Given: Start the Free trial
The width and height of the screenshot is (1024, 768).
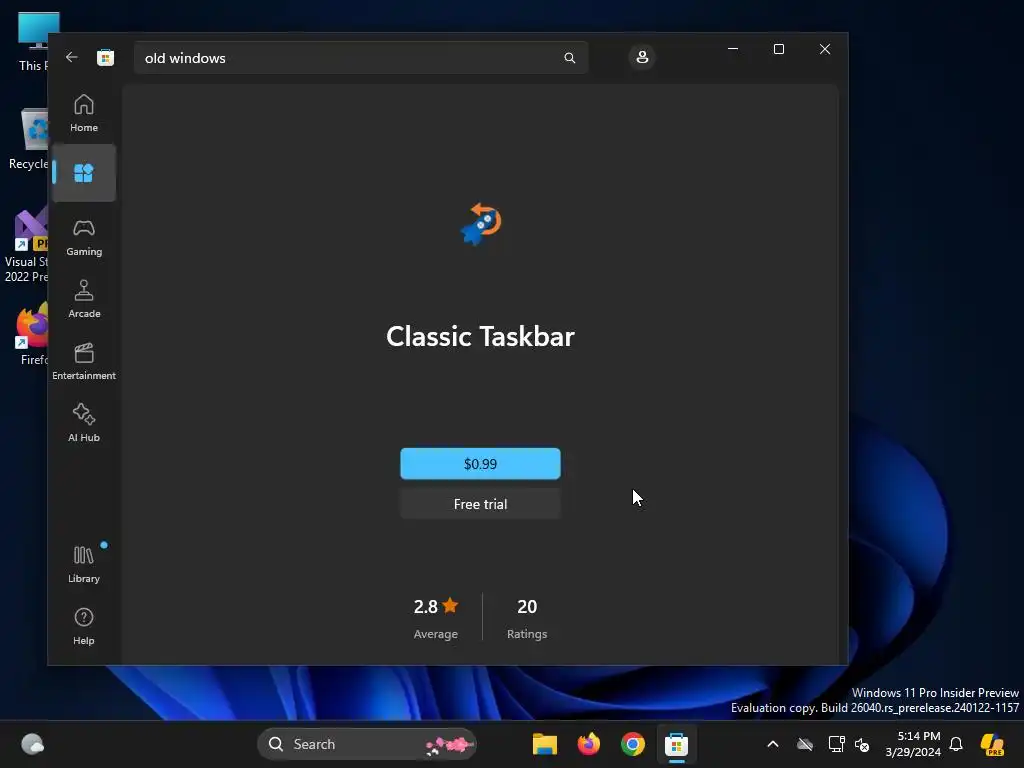Looking at the screenshot, I should pos(480,504).
